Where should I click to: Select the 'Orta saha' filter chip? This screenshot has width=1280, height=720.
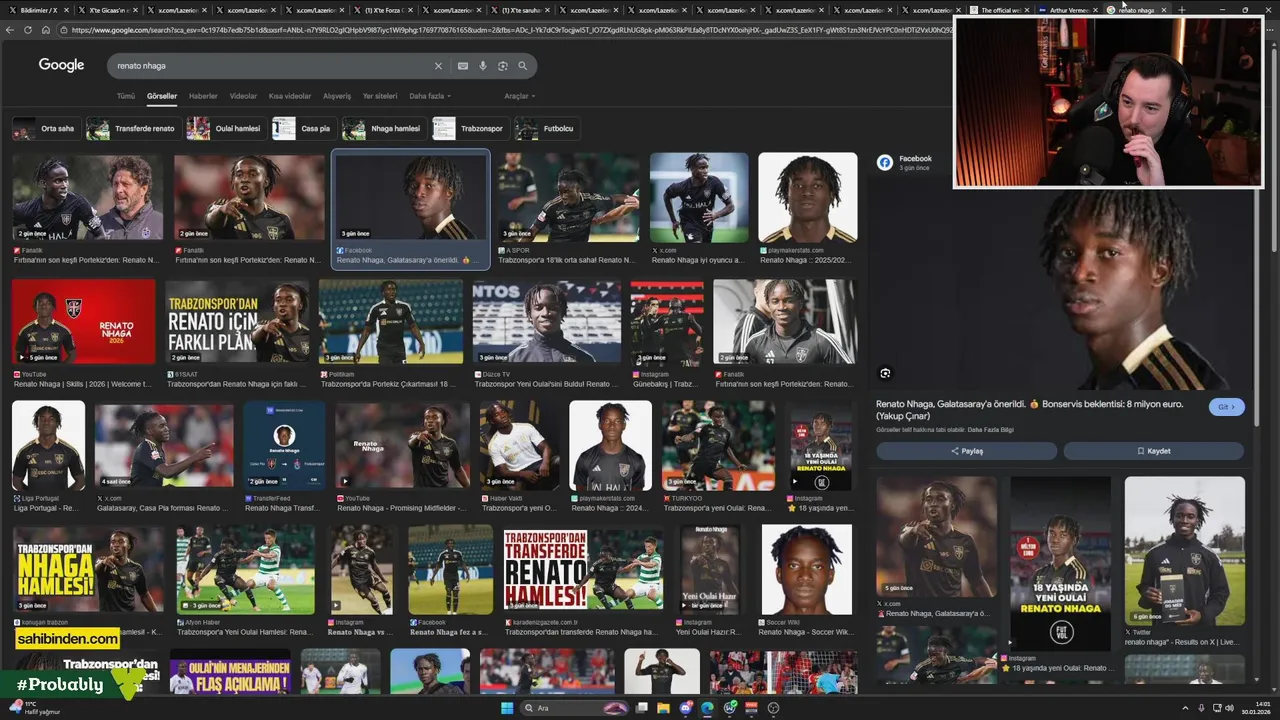[x=46, y=128]
